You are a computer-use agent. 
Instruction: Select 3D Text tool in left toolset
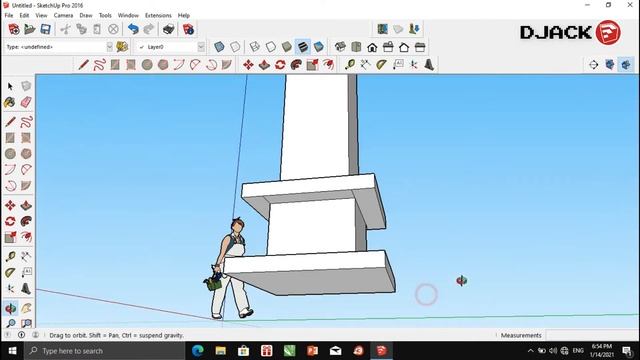coord(26,289)
